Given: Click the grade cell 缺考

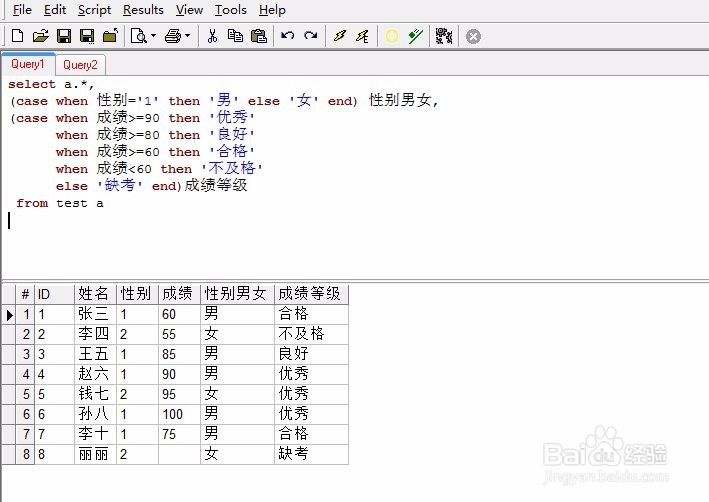Looking at the screenshot, I should tap(311, 454).
